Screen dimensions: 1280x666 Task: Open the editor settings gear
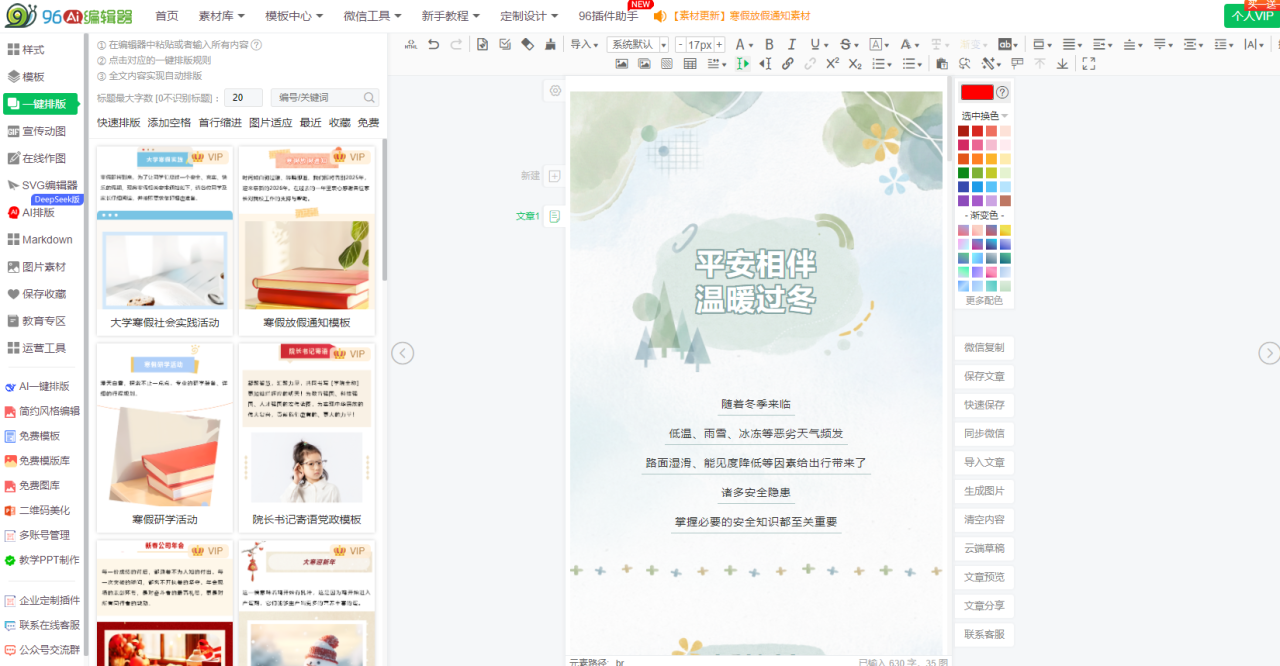[555, 91]
